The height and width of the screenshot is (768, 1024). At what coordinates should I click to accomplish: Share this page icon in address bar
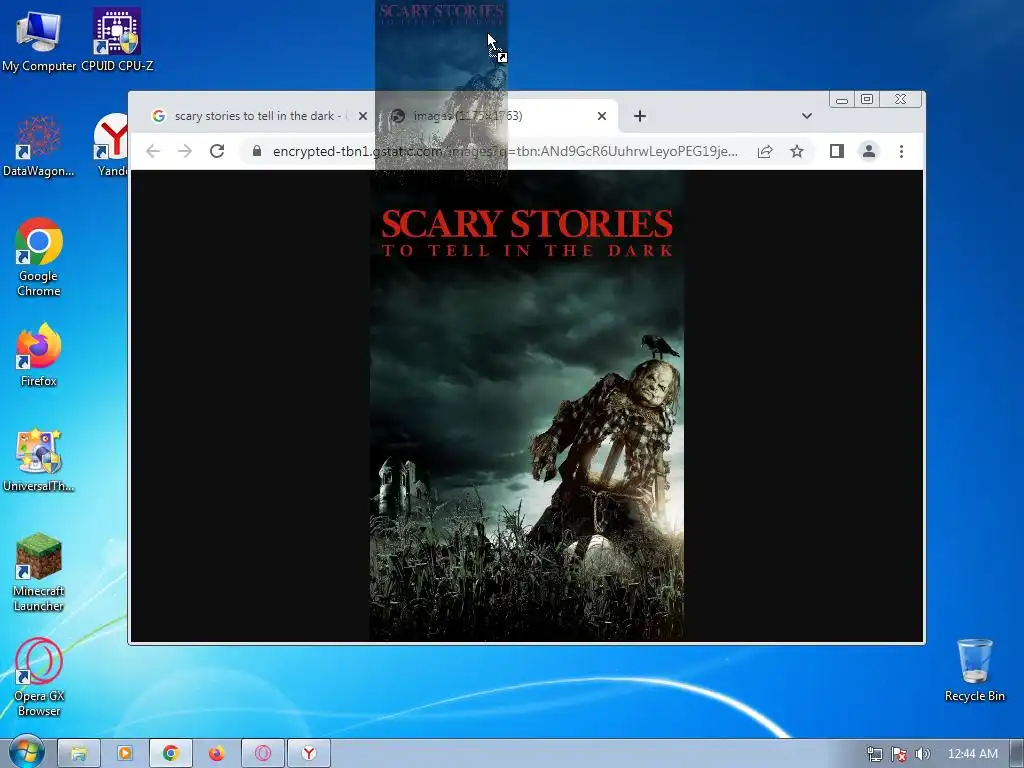tap(765, 152)
